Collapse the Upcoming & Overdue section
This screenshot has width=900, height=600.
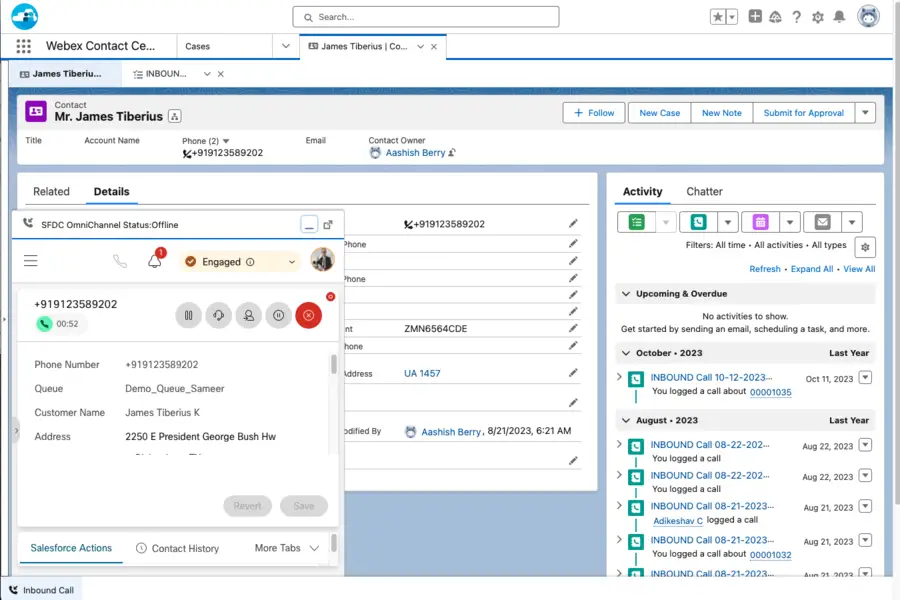click(626, 293)
